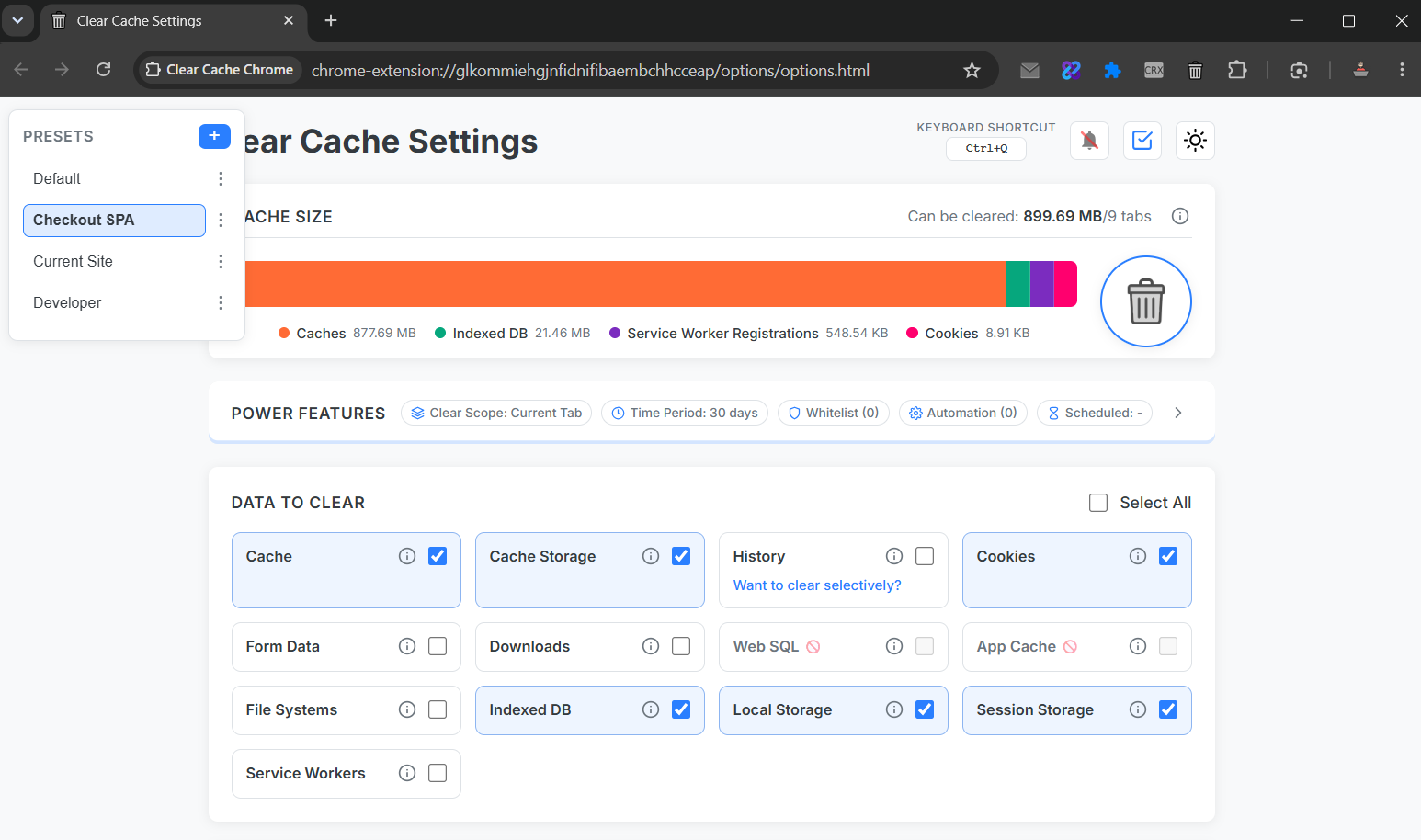
Task: Open the Automation (0) chip
Action: [963, 413]
